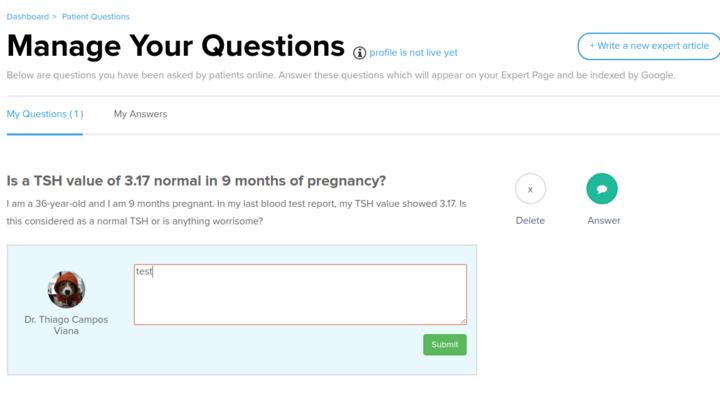Viewport: 720px width, 393px height.
Task: Click the green Answer speech bubble icon
Action: click(602, 189)
